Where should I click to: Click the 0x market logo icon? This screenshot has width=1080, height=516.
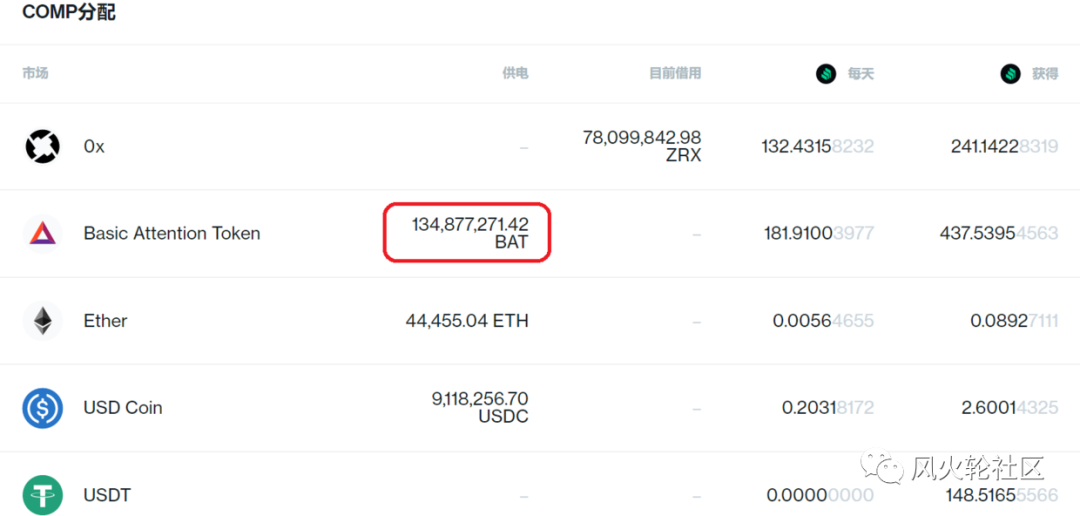[43, 147]
